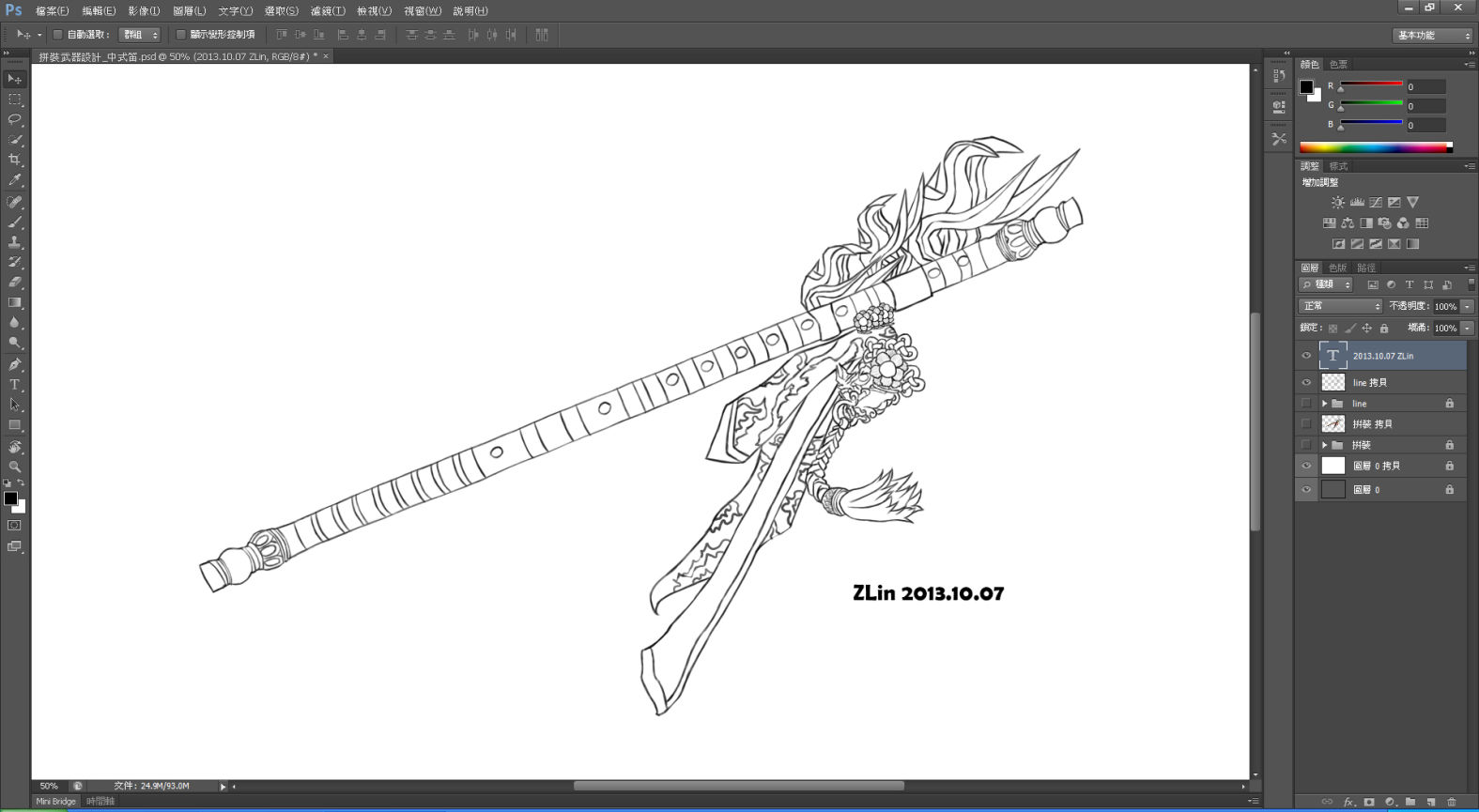Hide the 'line 拷貝' layer
Viewport: 1479px width, 812px height.
tap(1306, 382)
